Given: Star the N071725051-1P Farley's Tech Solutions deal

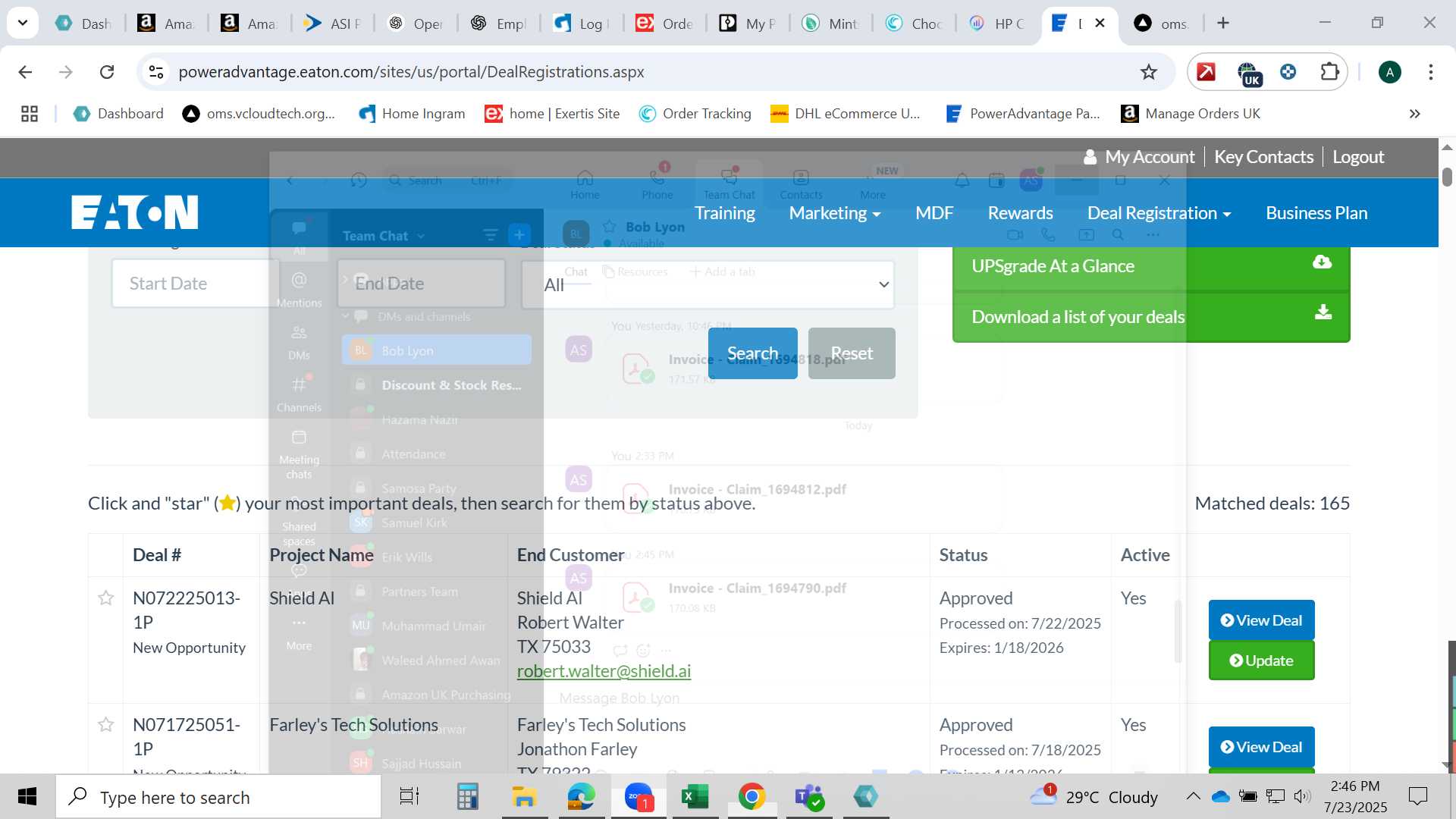Looking at the screenshot, I should (x=105, y=725).
